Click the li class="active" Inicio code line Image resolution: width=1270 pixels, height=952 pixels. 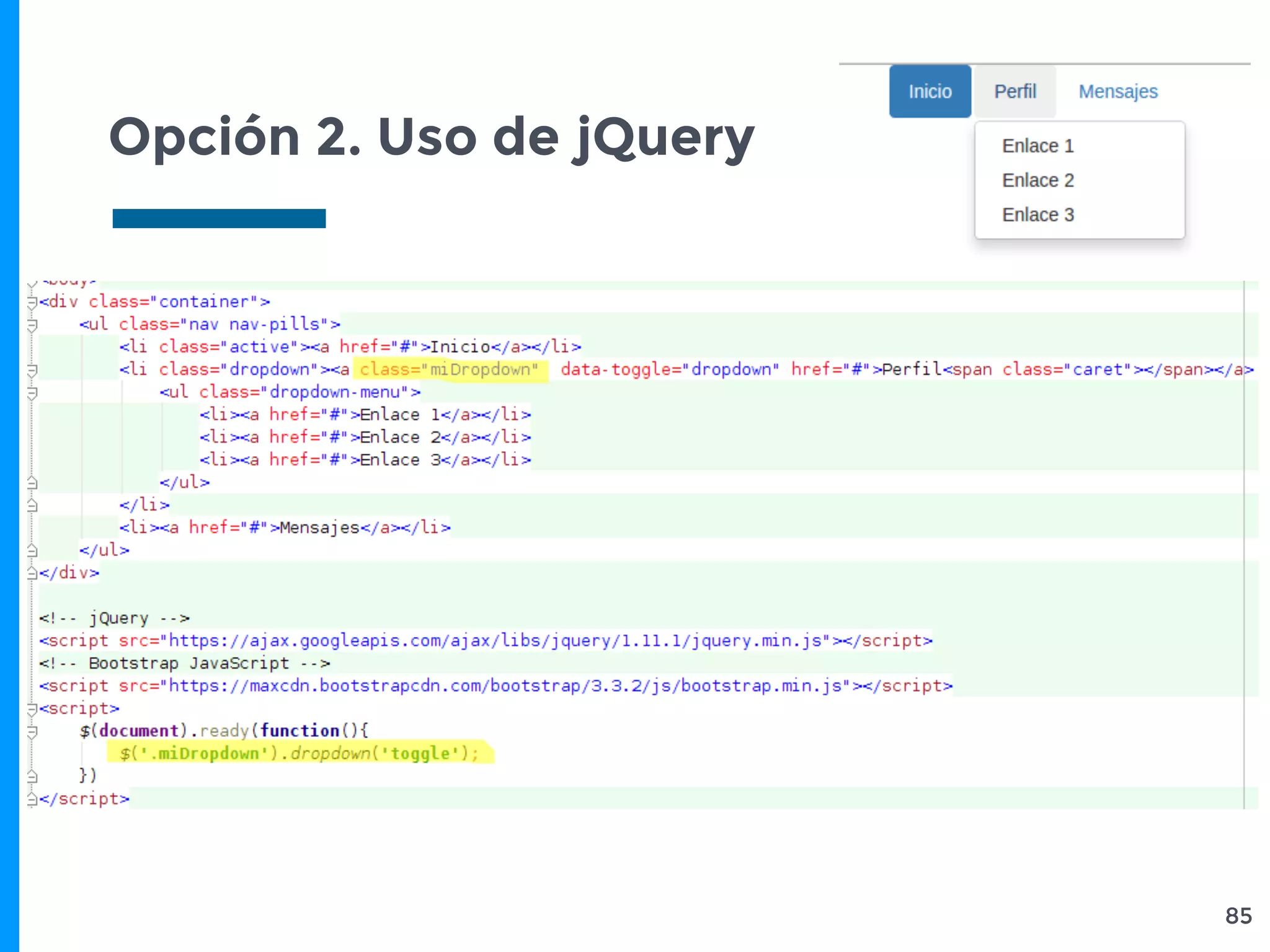350,346
